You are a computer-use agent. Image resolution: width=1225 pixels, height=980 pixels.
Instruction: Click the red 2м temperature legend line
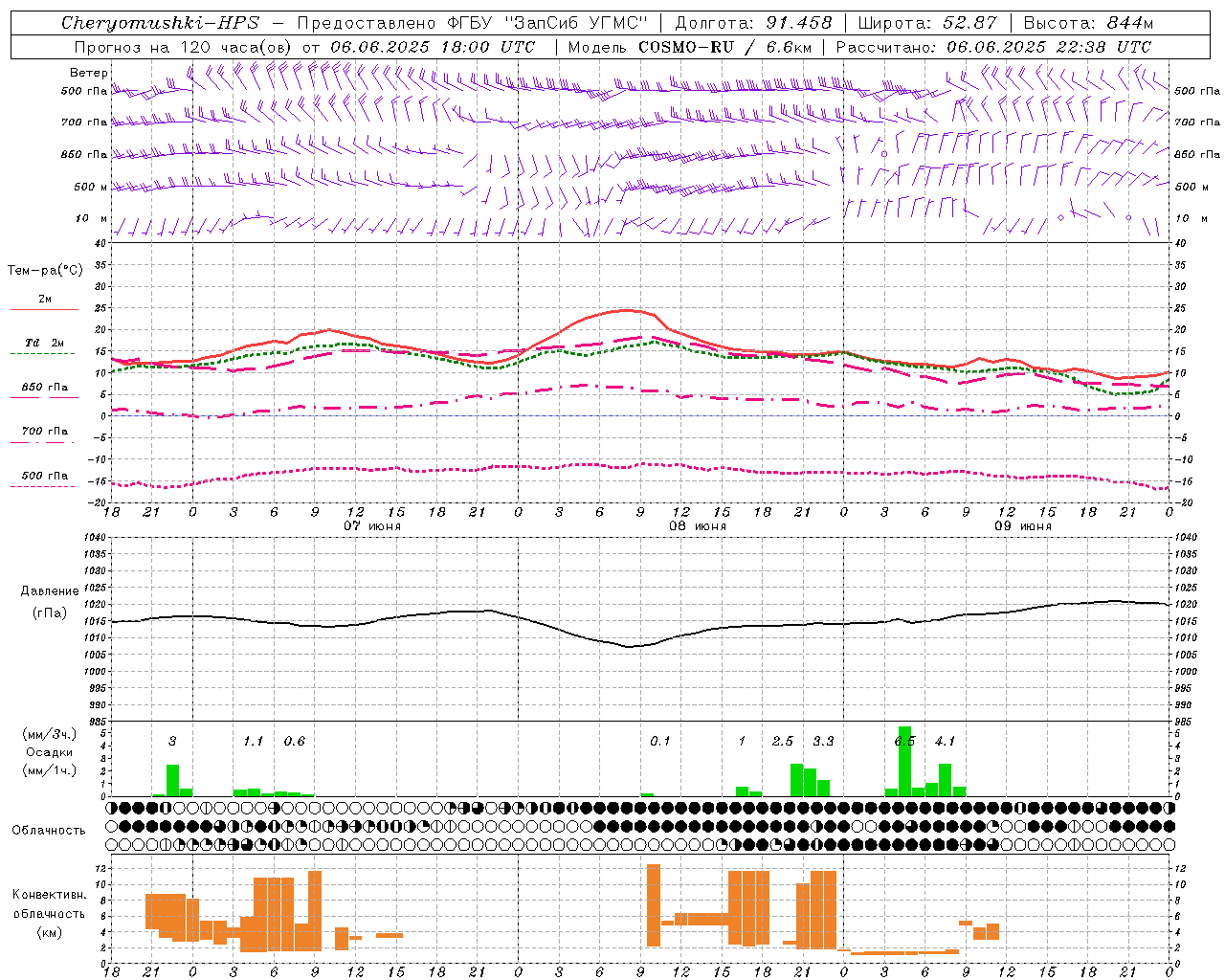pos(44,309)
